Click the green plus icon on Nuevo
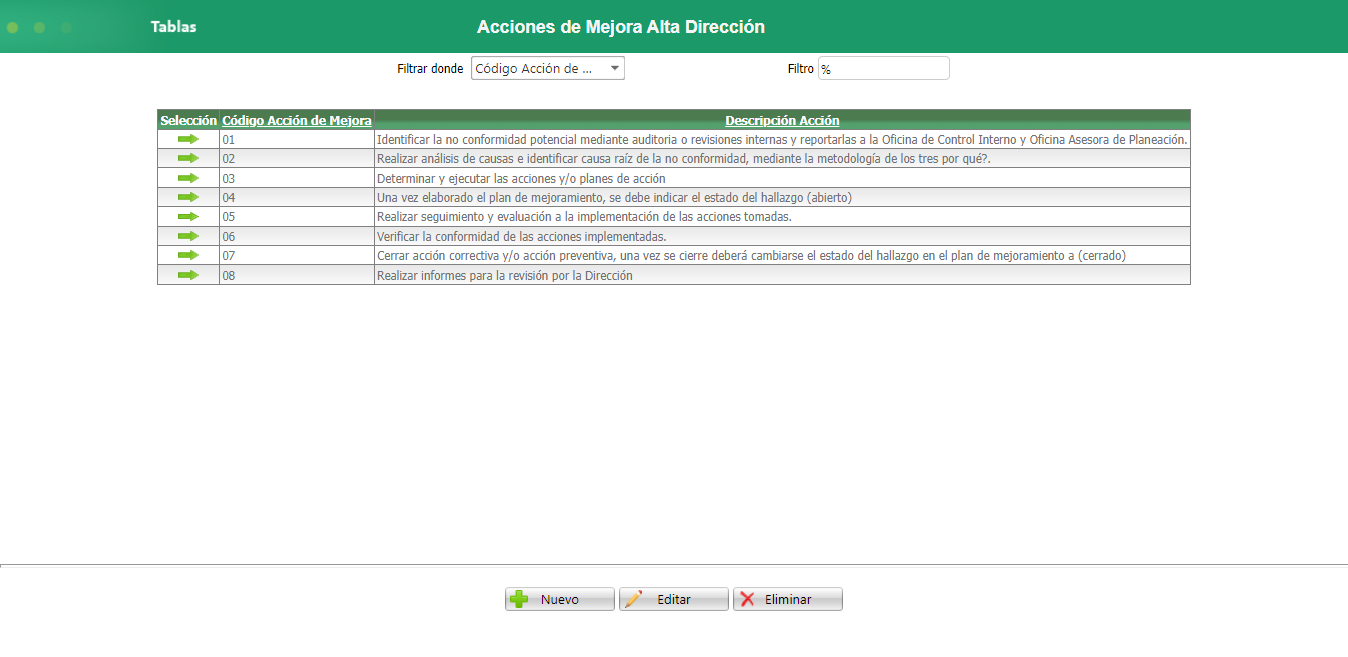Screen dimensions: 1348x657 [519, 598]
